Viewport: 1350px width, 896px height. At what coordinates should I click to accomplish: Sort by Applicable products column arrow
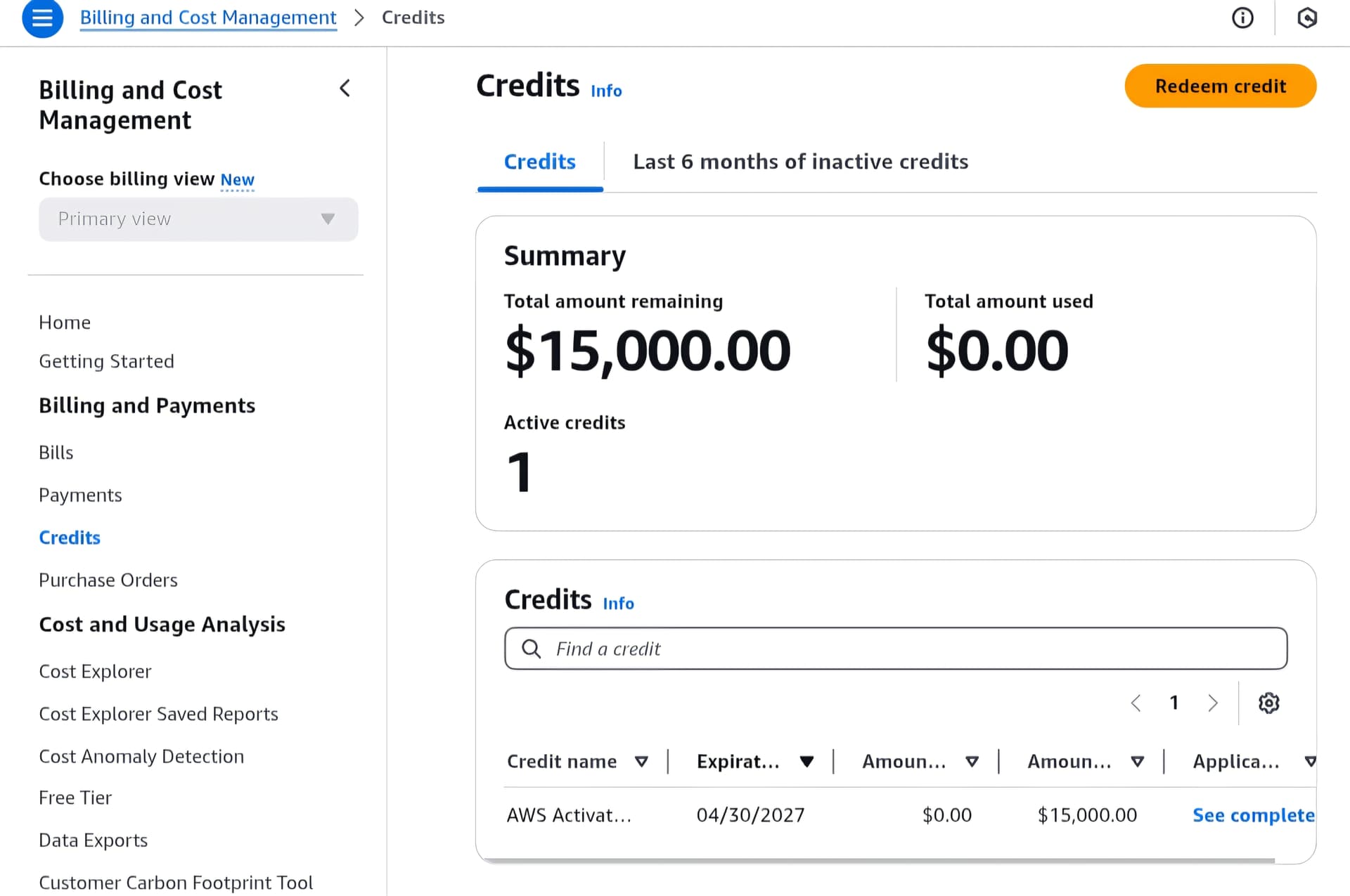tap(1310, 762)
